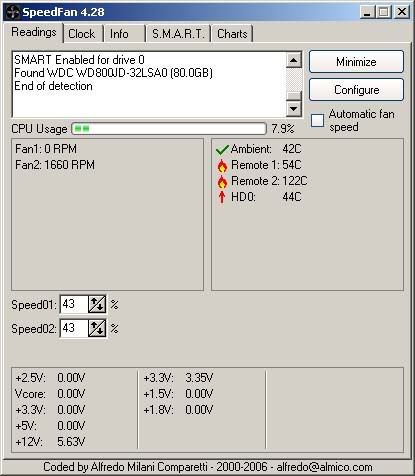Click the Speed01 up/down spinner arrows
This screenshot has height=476, width=415.
click(x=97, y=304)
